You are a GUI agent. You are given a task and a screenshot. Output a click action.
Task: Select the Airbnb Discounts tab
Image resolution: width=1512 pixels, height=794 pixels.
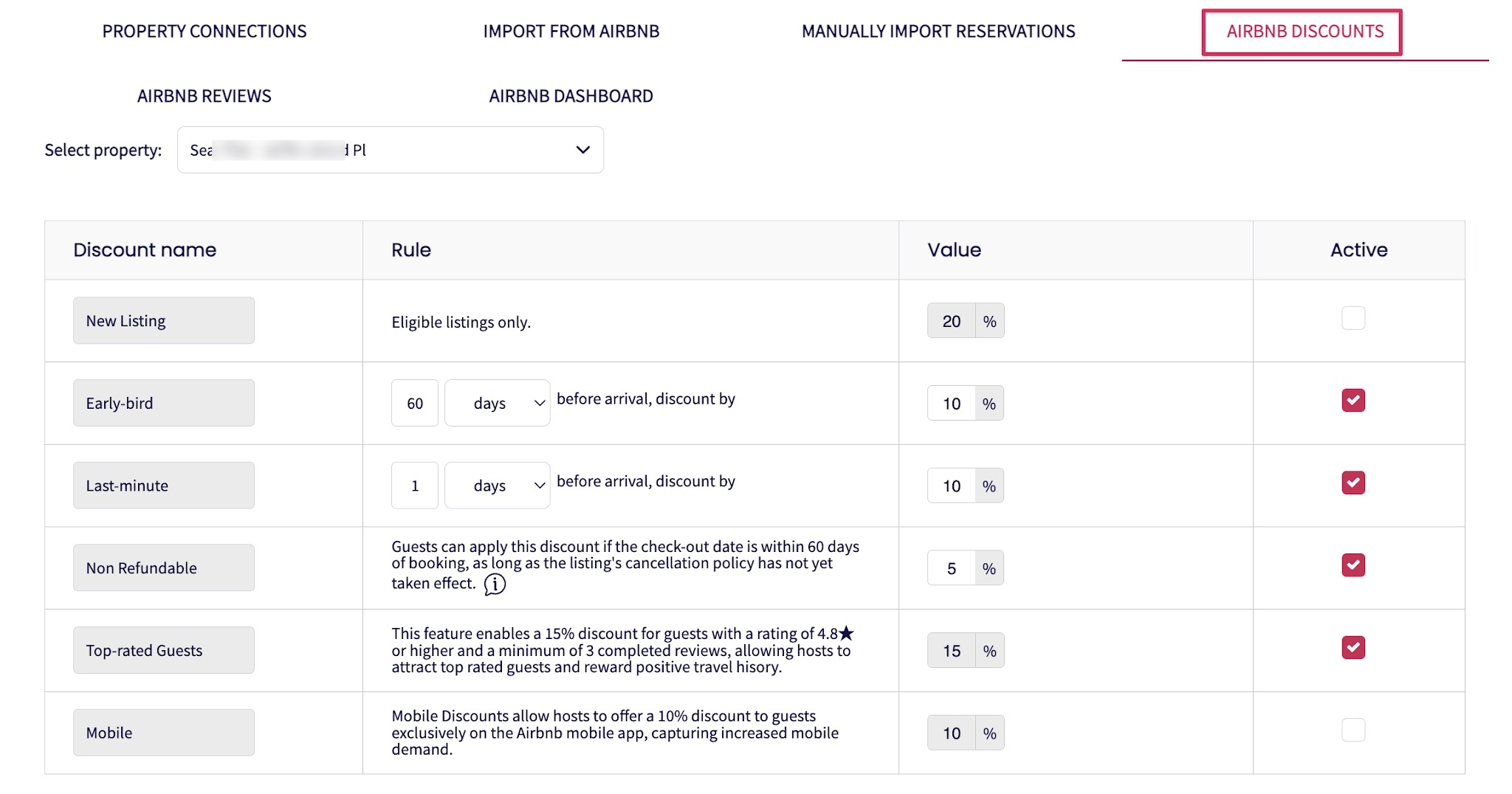coord(1305,31)
